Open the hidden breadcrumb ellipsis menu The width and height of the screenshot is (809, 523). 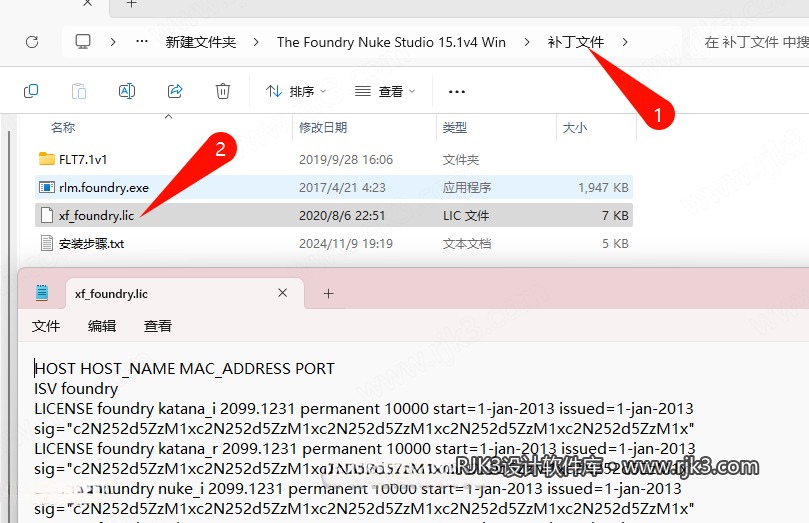(x=142, y=42)
